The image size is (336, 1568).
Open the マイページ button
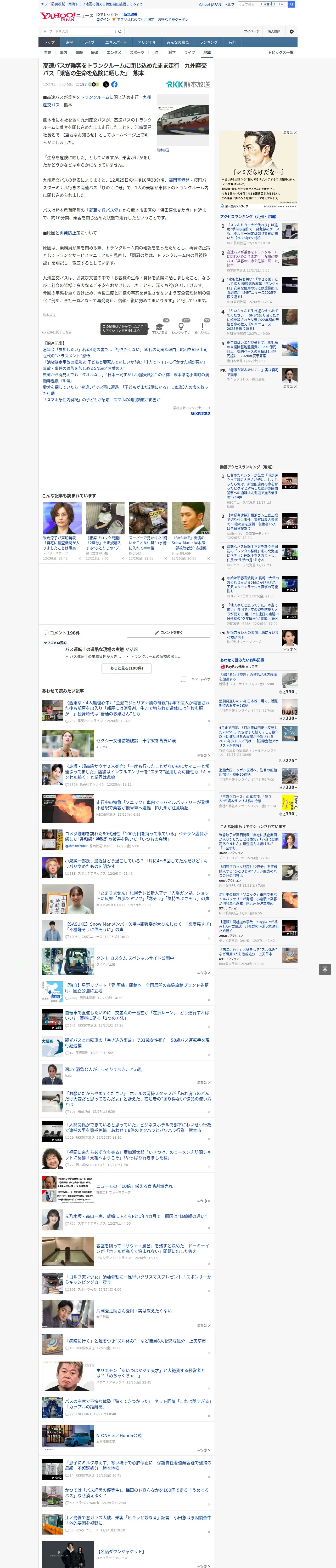(252, 32)
